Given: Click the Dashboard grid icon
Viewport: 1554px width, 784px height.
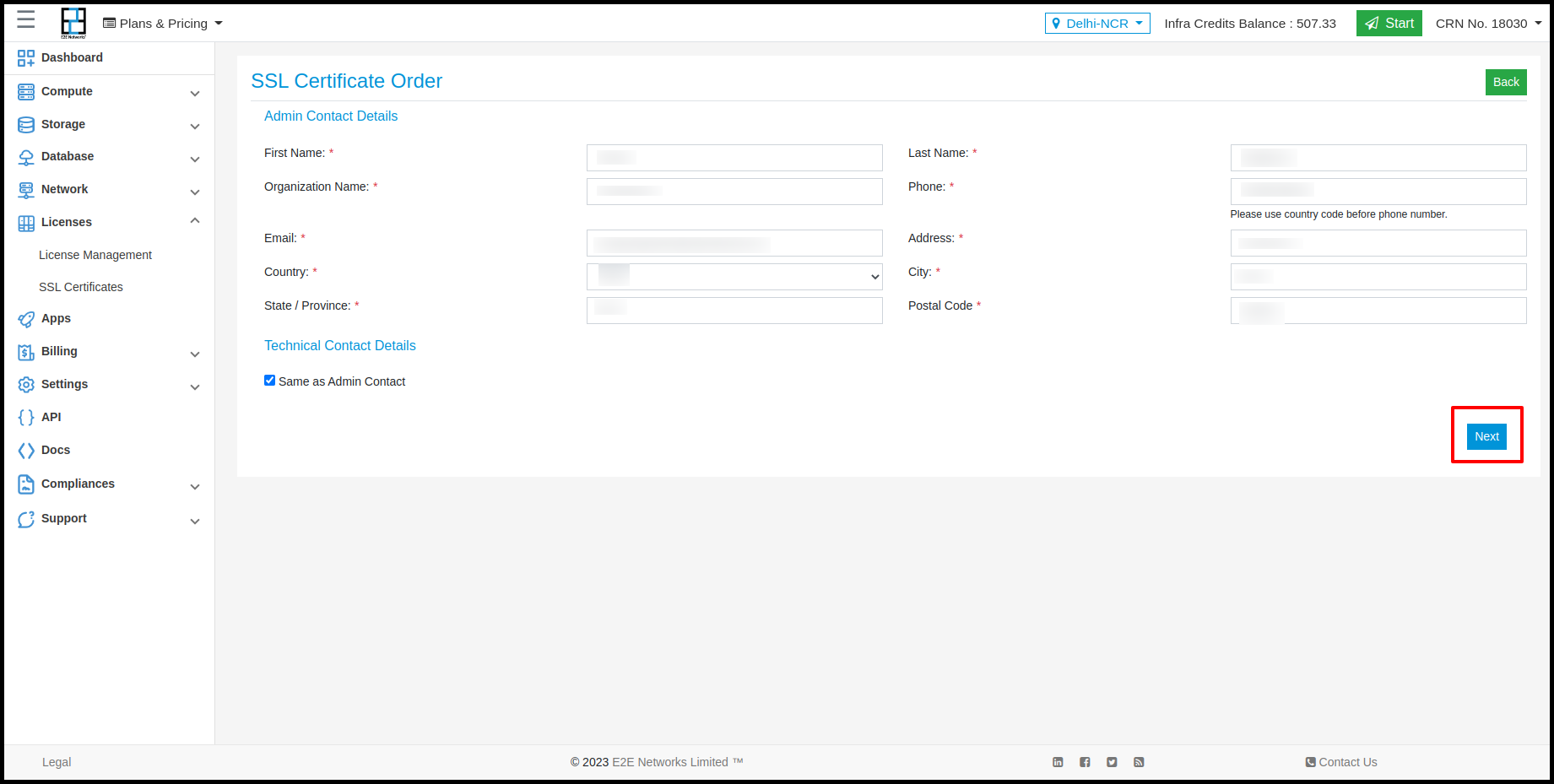Looking at the screenshot, I should point(26,58).
